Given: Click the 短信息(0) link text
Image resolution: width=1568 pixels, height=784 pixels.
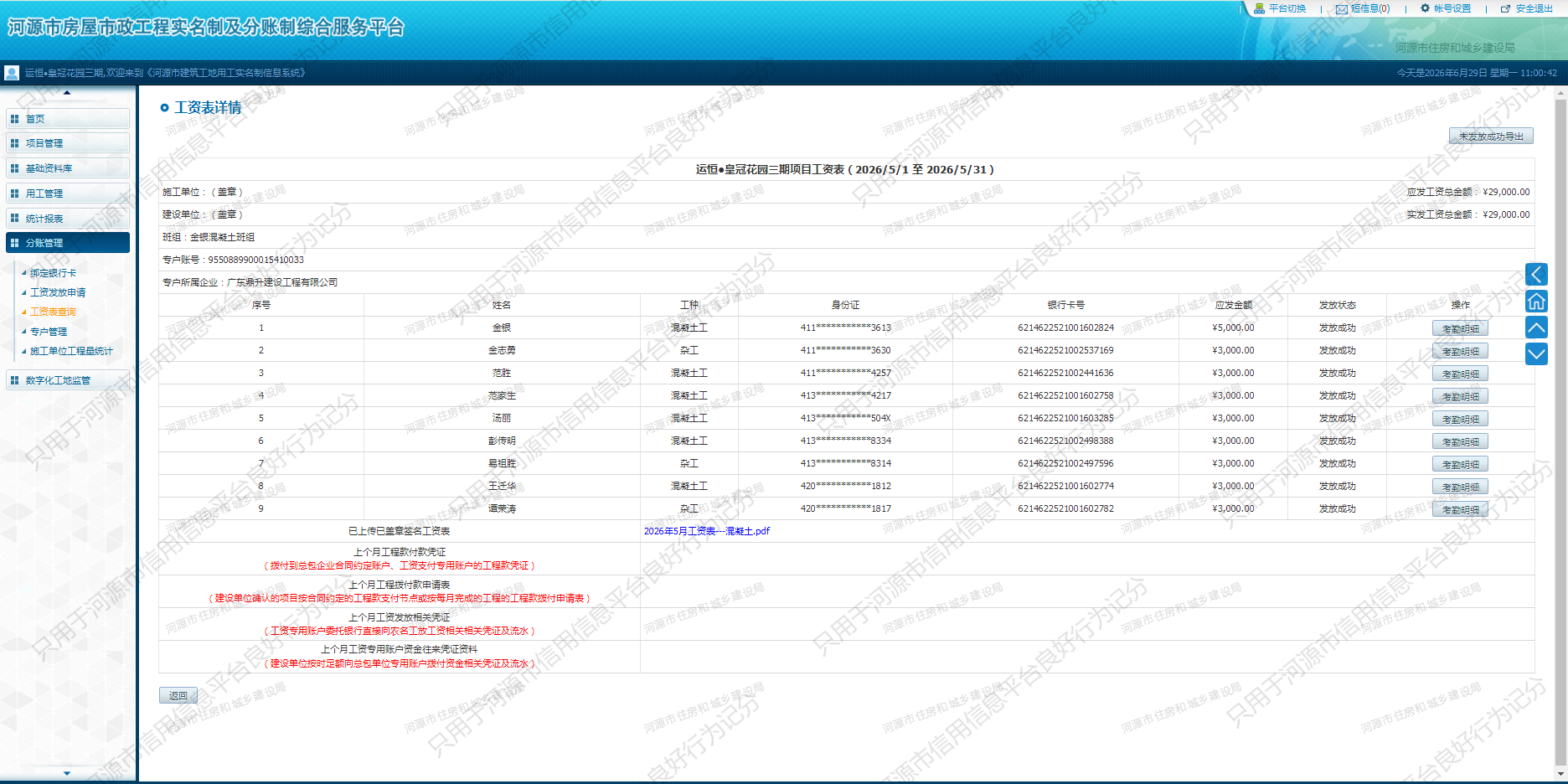Looking at the screenshot, I should 1370,8.
